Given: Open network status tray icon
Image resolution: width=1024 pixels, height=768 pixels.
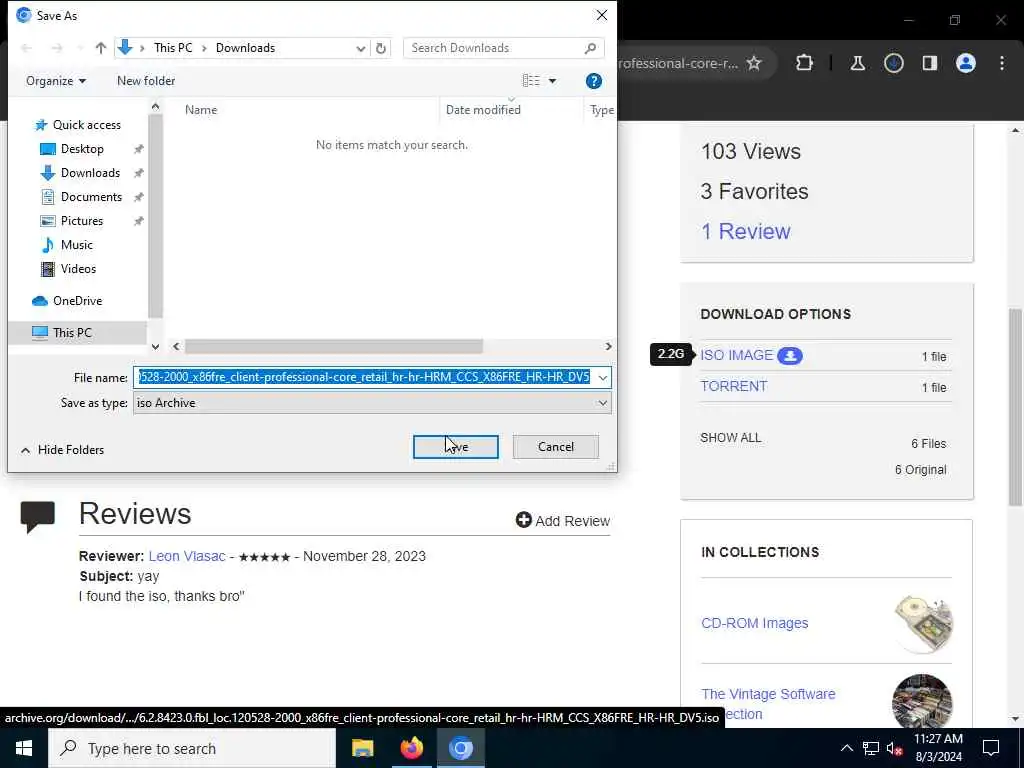Looking at the screenshot, I should 871,748.
